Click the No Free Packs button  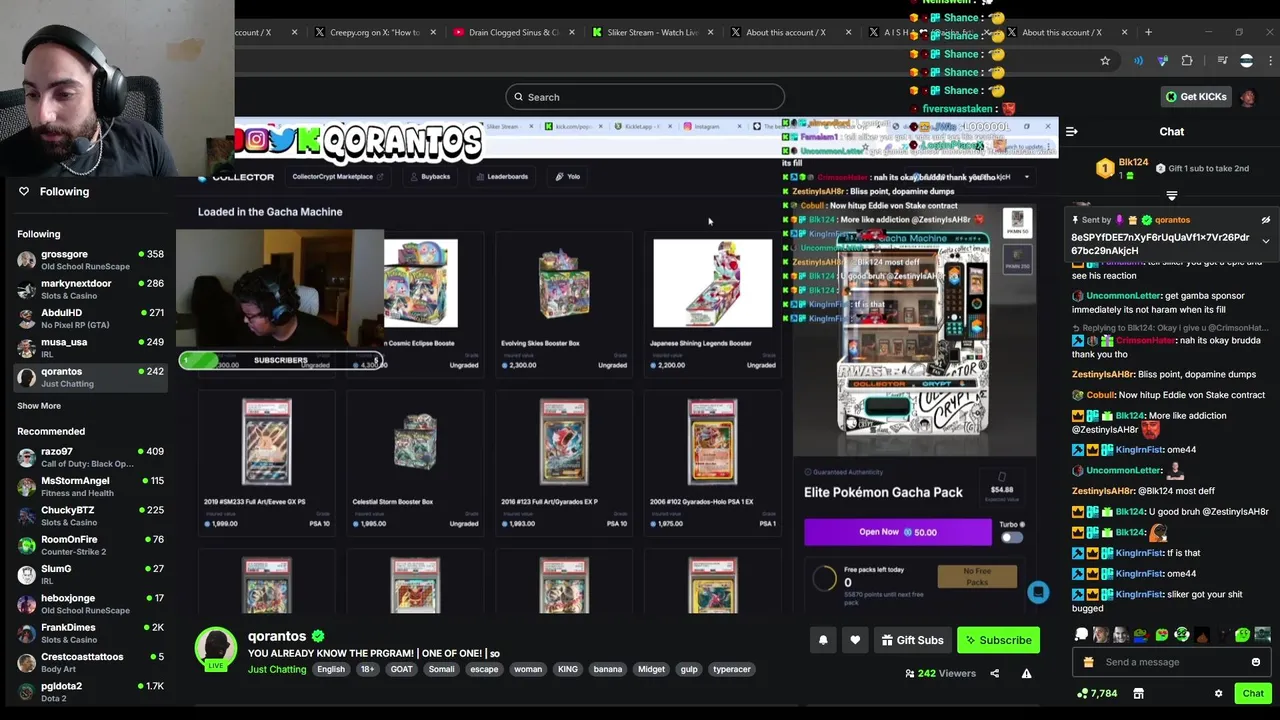(977, 577)
